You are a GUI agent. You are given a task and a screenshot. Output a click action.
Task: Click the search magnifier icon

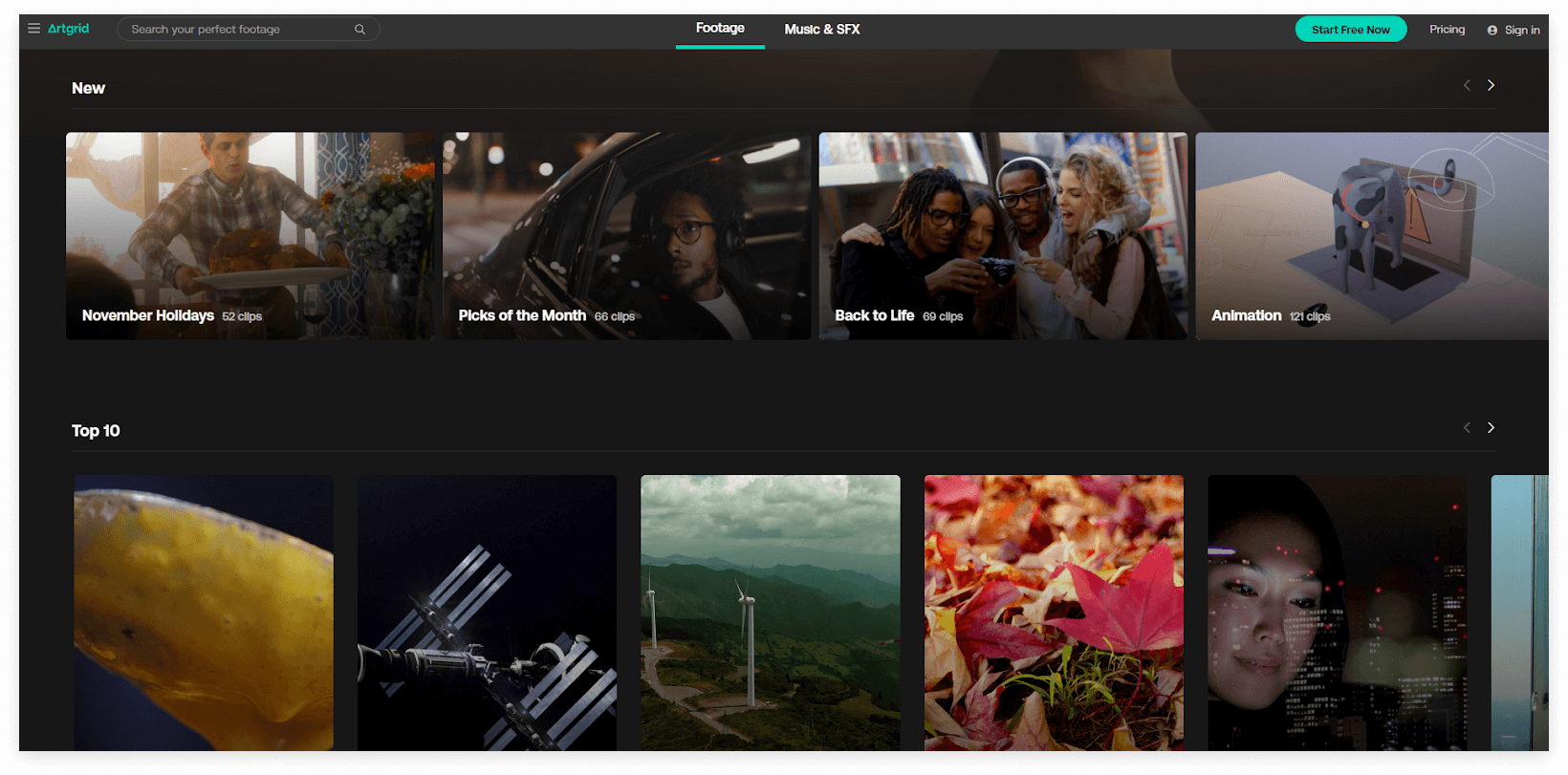click(359, 30)
